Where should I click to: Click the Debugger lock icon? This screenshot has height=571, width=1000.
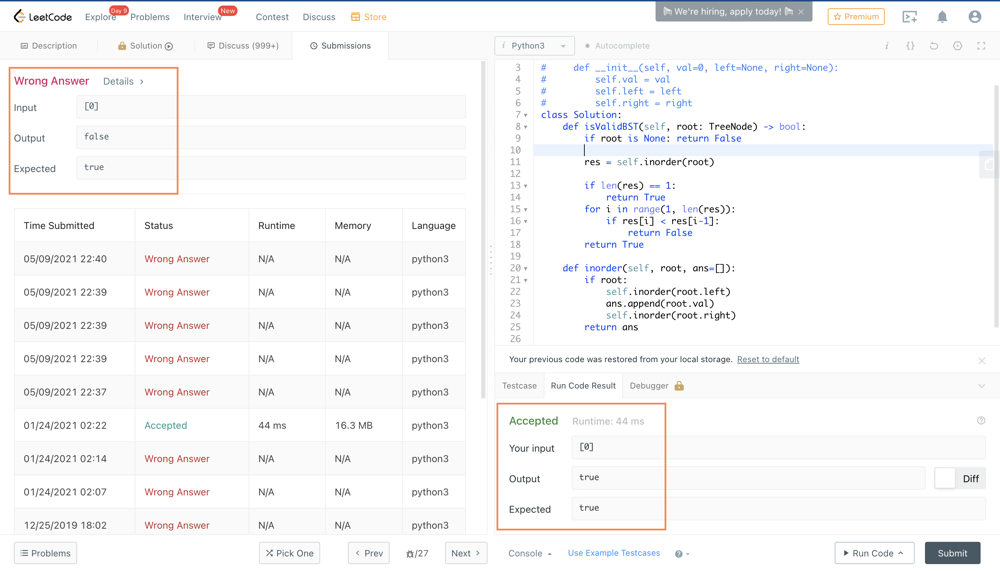point(679,385)
